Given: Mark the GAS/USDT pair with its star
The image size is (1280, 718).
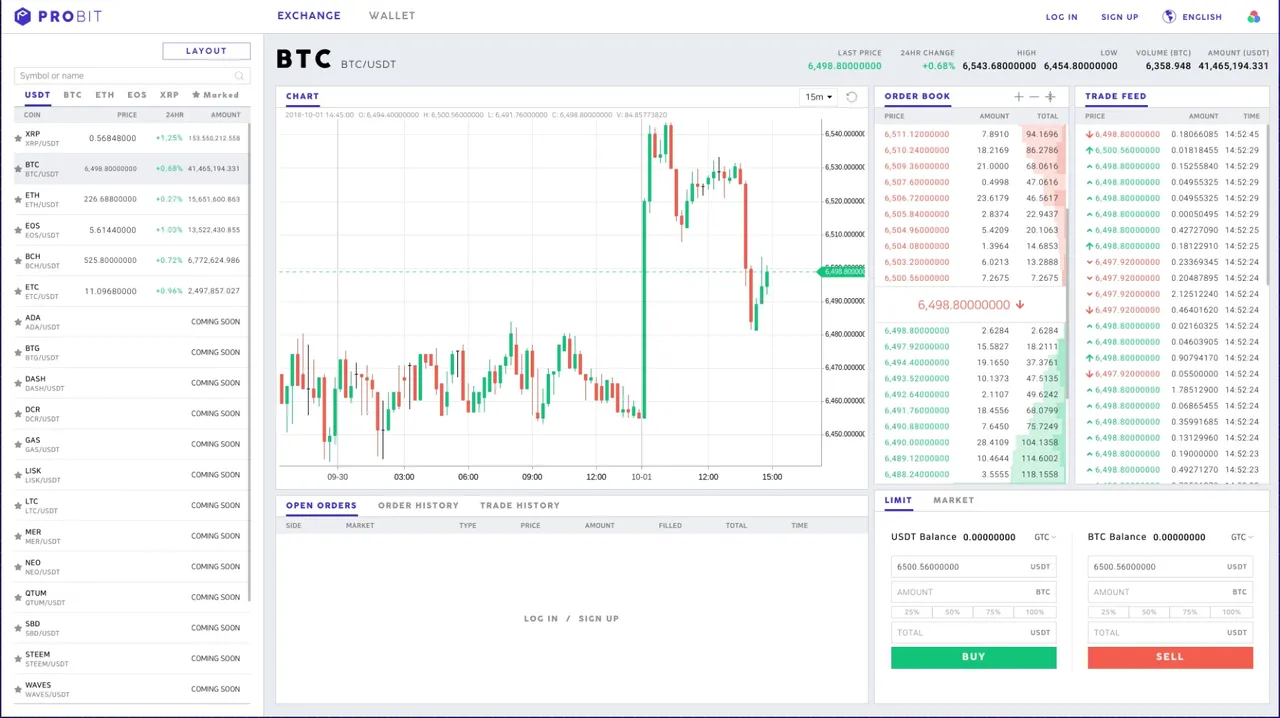Looking at the screenshot, I should 18,444.
